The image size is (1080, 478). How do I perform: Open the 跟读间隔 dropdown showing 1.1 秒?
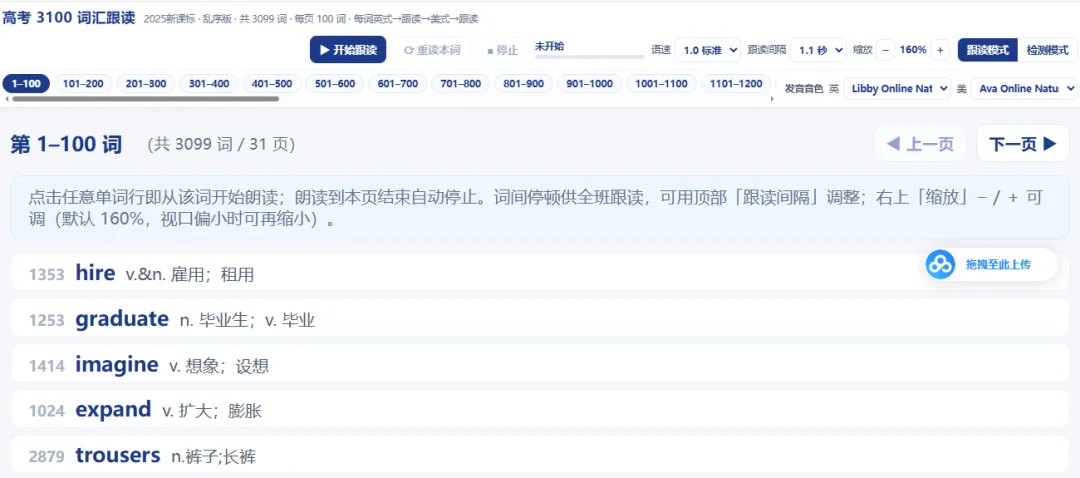click(x=818, y=50)
